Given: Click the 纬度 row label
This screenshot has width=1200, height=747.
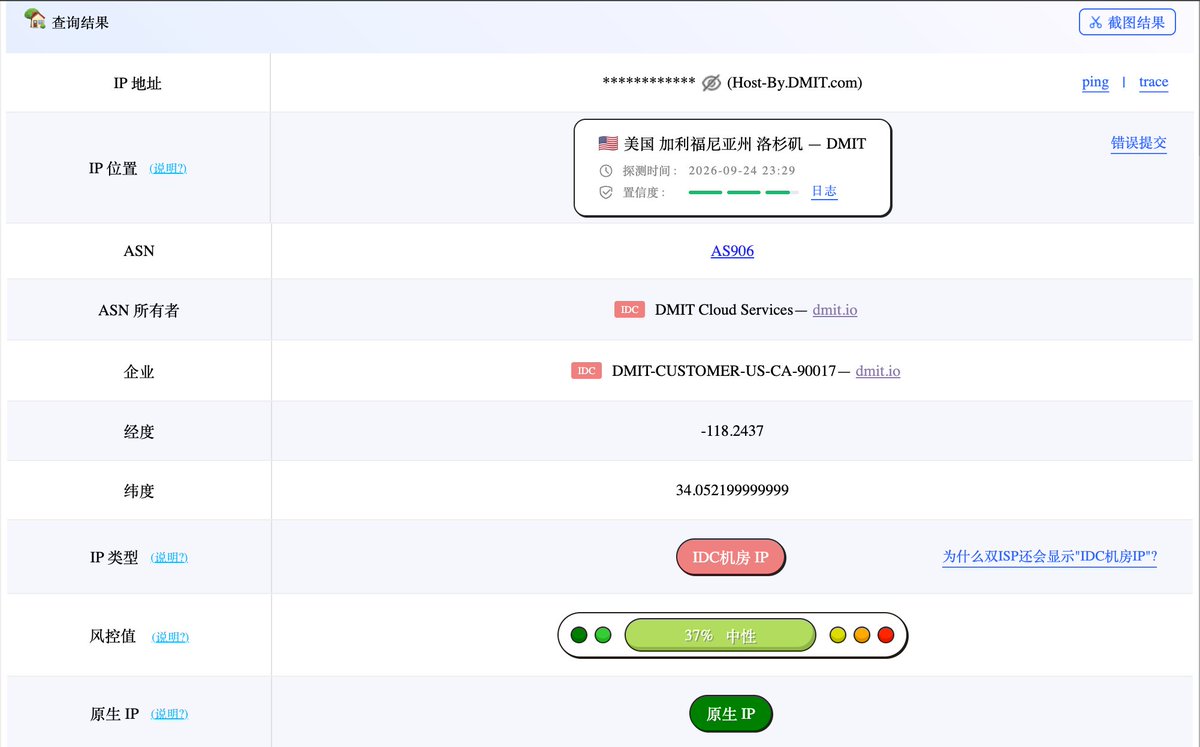Looking at the screenshot, I should pyautogui.click(x=139, y=491).
